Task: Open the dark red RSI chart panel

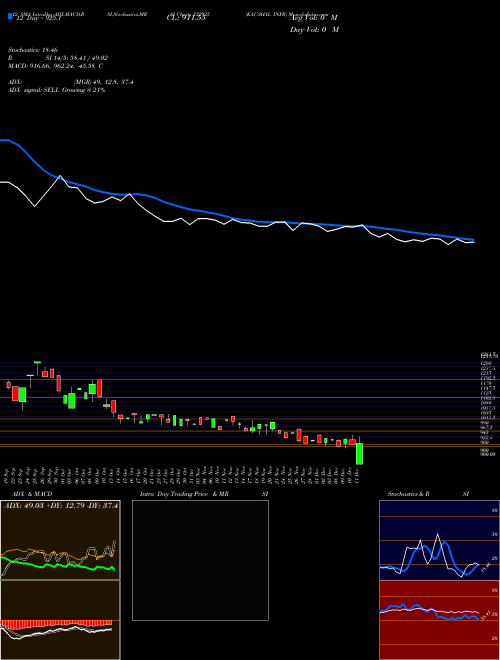Action: pos(439,620)
